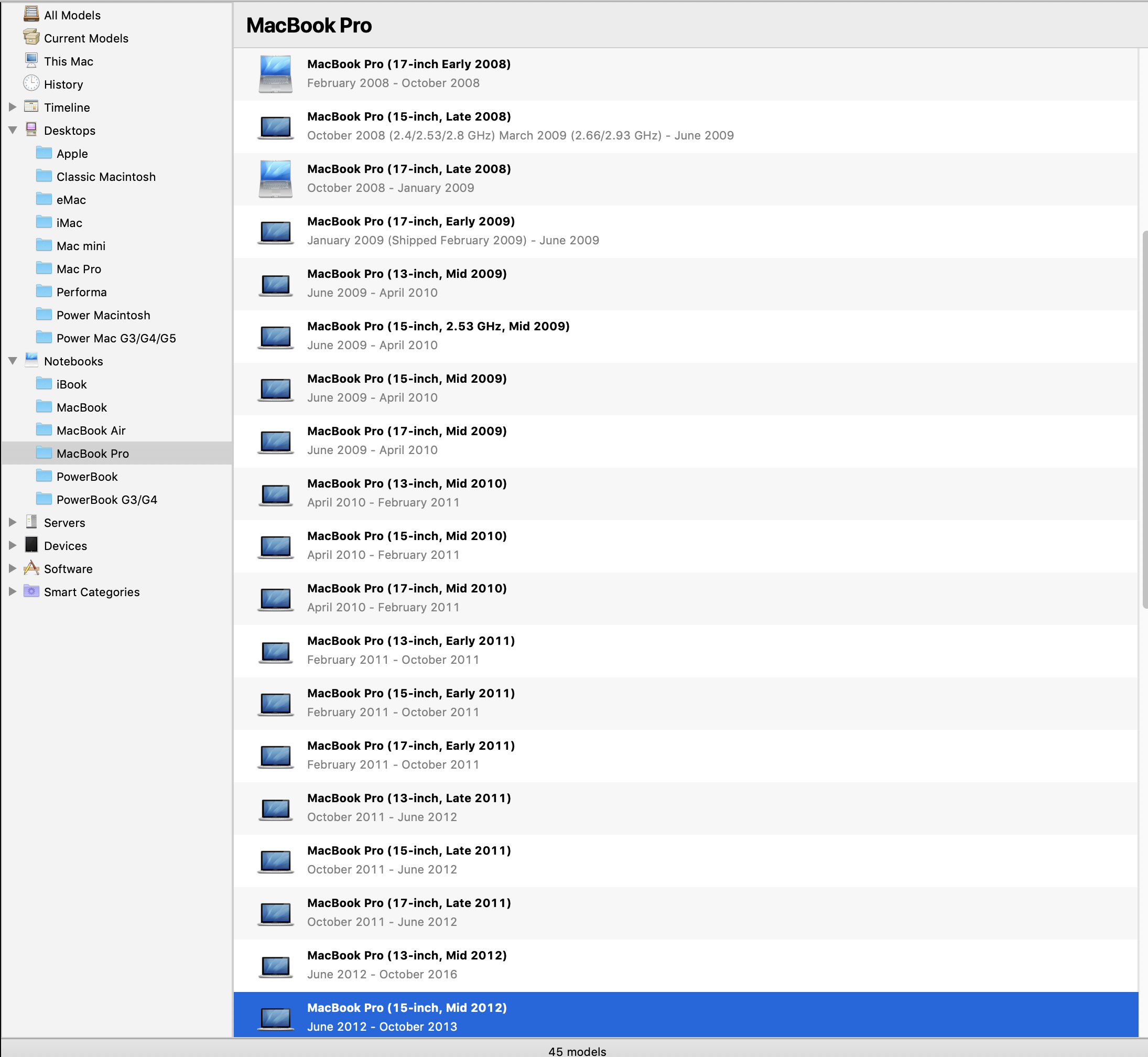Click the Power Mac G3/G4/G5 folder icon
Image resolution: width=1148 pixels, height=1057 pixels.
tap(44, 337)
